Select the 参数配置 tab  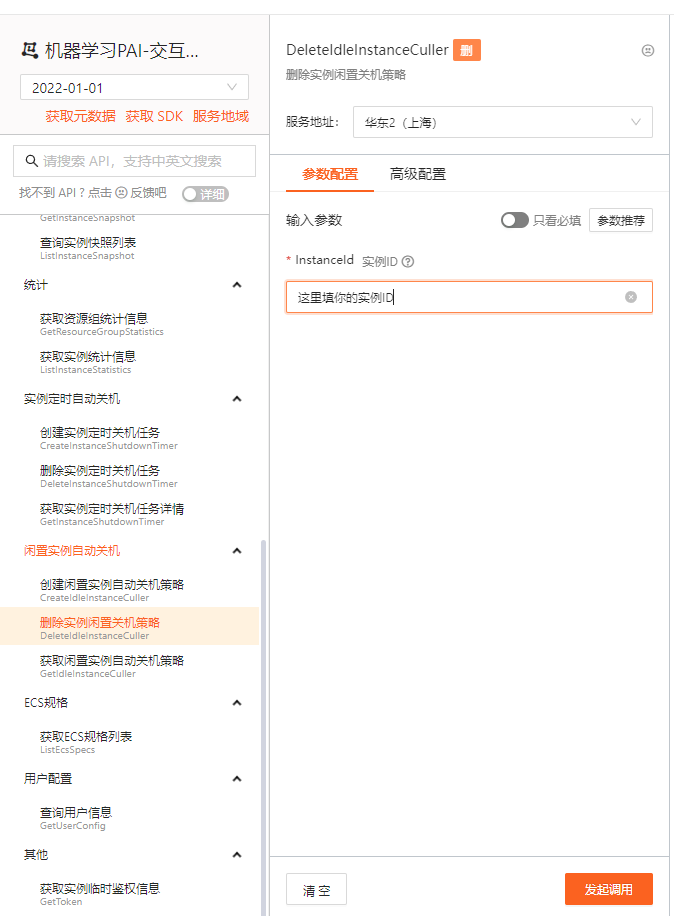pyautogui.click(x=330, y=174)
